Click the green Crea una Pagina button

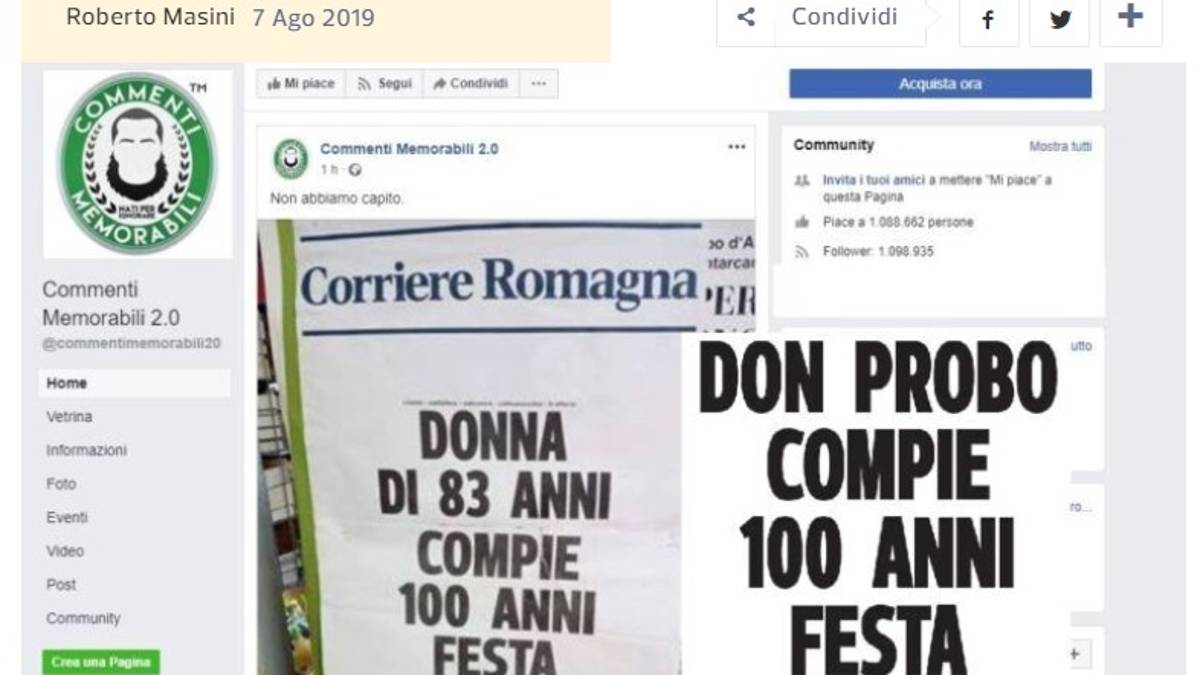(x=100, y=662)
